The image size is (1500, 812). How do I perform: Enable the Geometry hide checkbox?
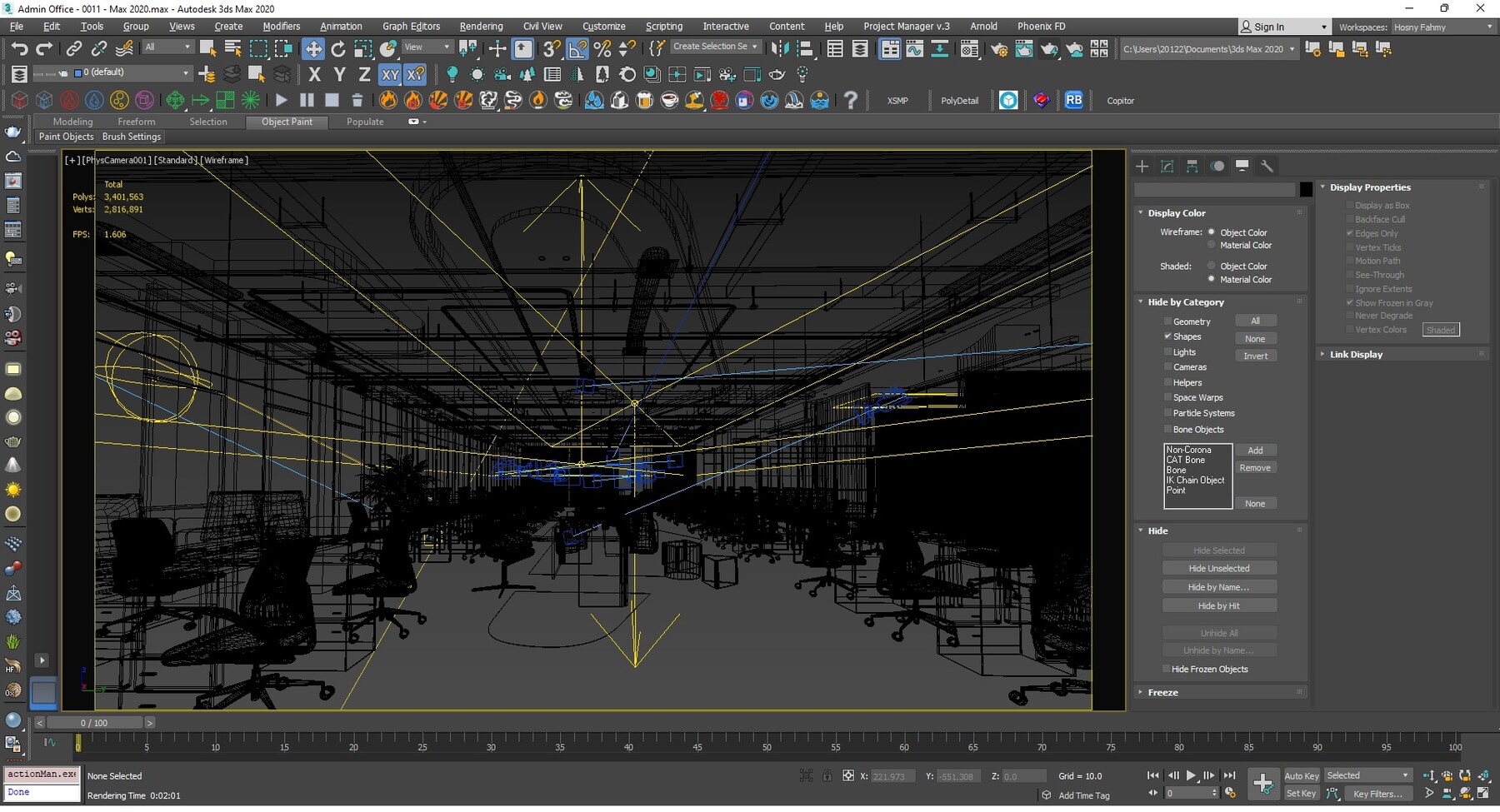1167,321
